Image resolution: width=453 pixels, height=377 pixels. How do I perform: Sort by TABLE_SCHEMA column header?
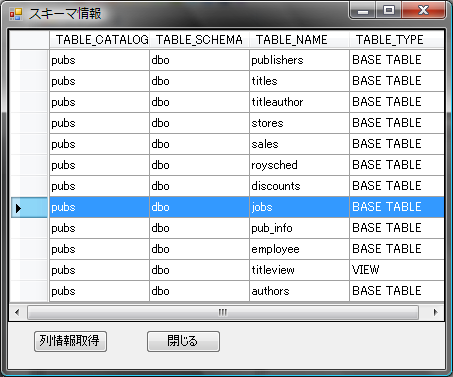pyautogui.click(x=199, y=40)
